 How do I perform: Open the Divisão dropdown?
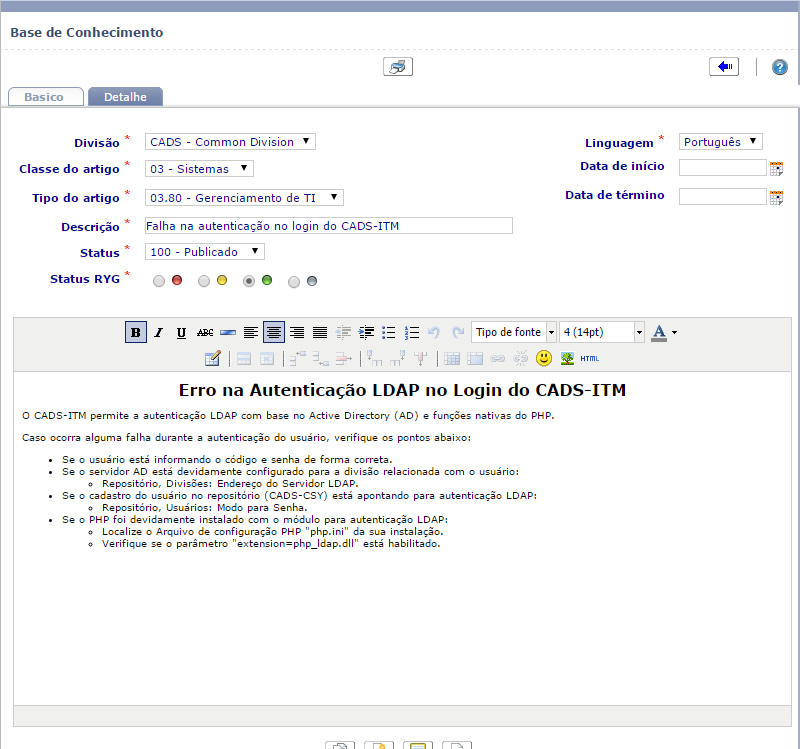click(230, 142)
